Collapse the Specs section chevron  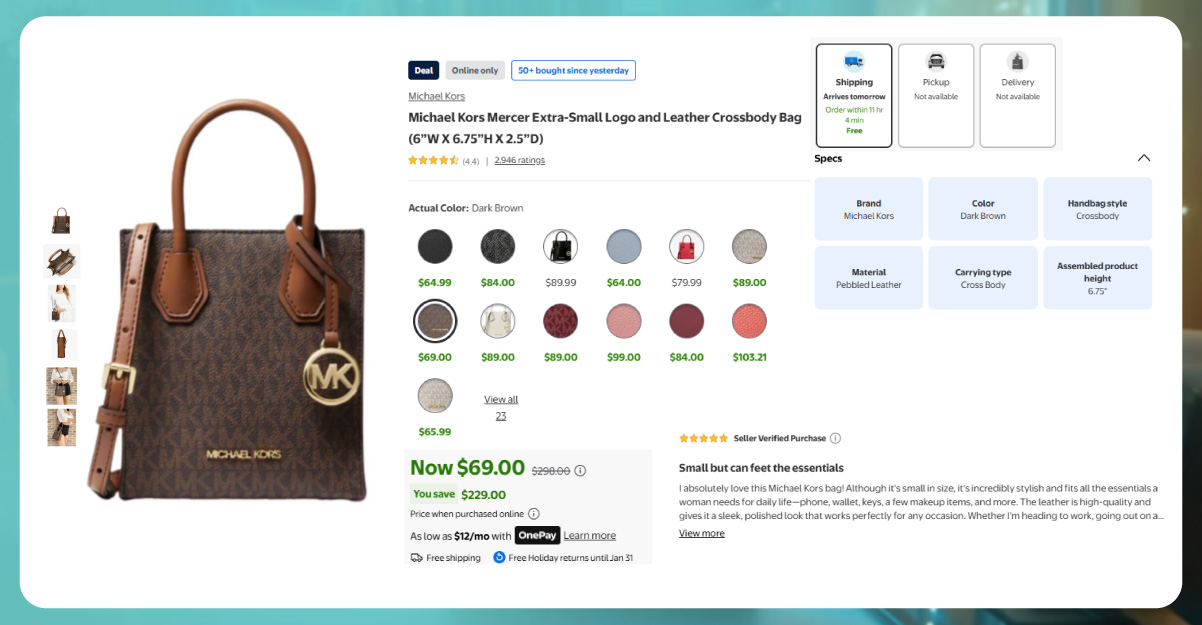(x=1144, y=158)
